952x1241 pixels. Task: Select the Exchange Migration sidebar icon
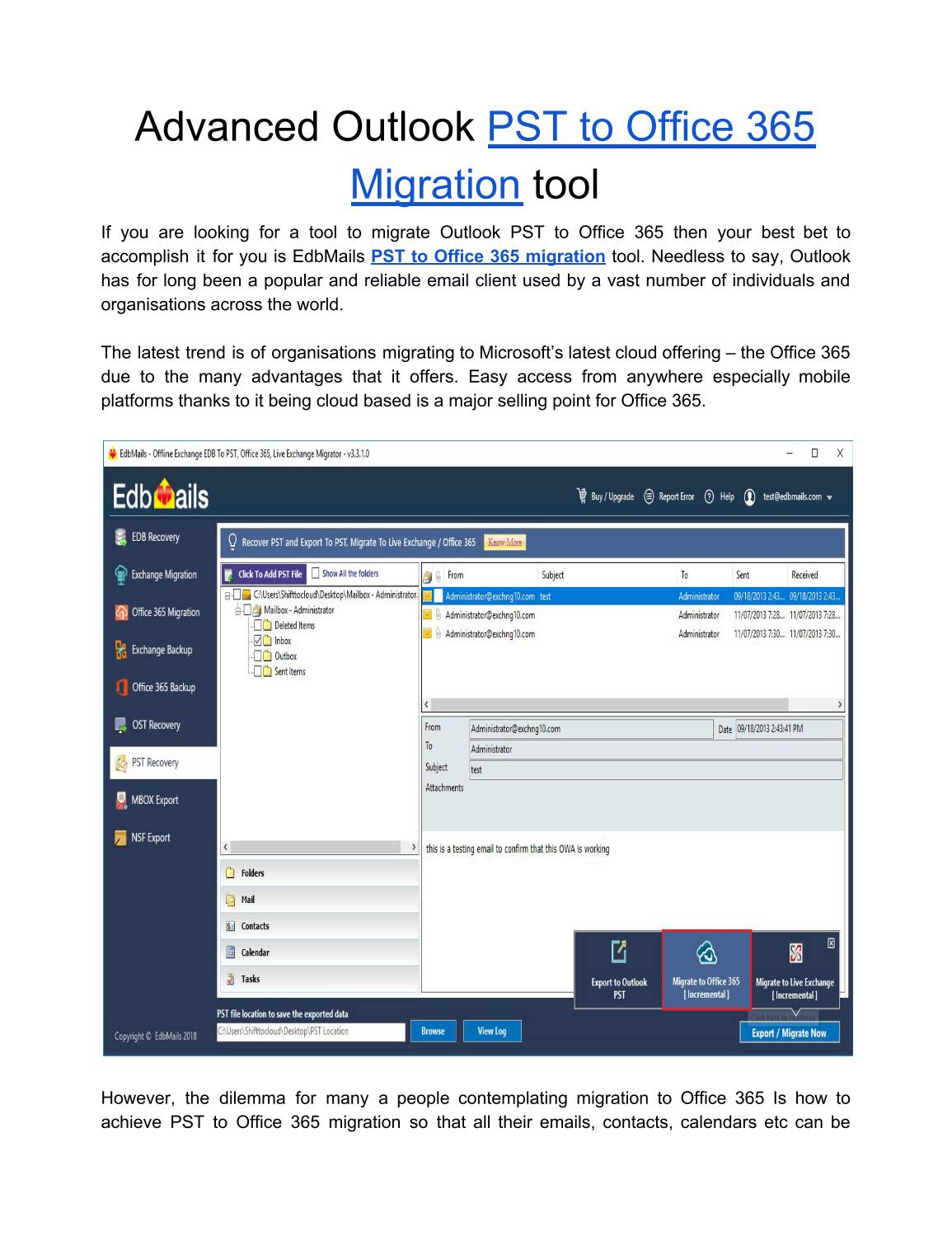(121, 575)
